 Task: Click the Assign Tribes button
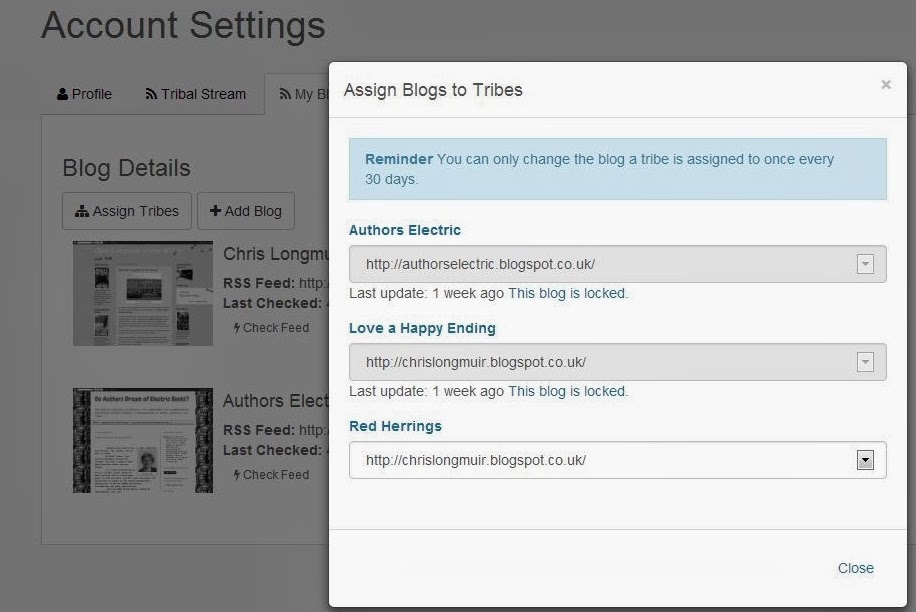click(127, 211)
